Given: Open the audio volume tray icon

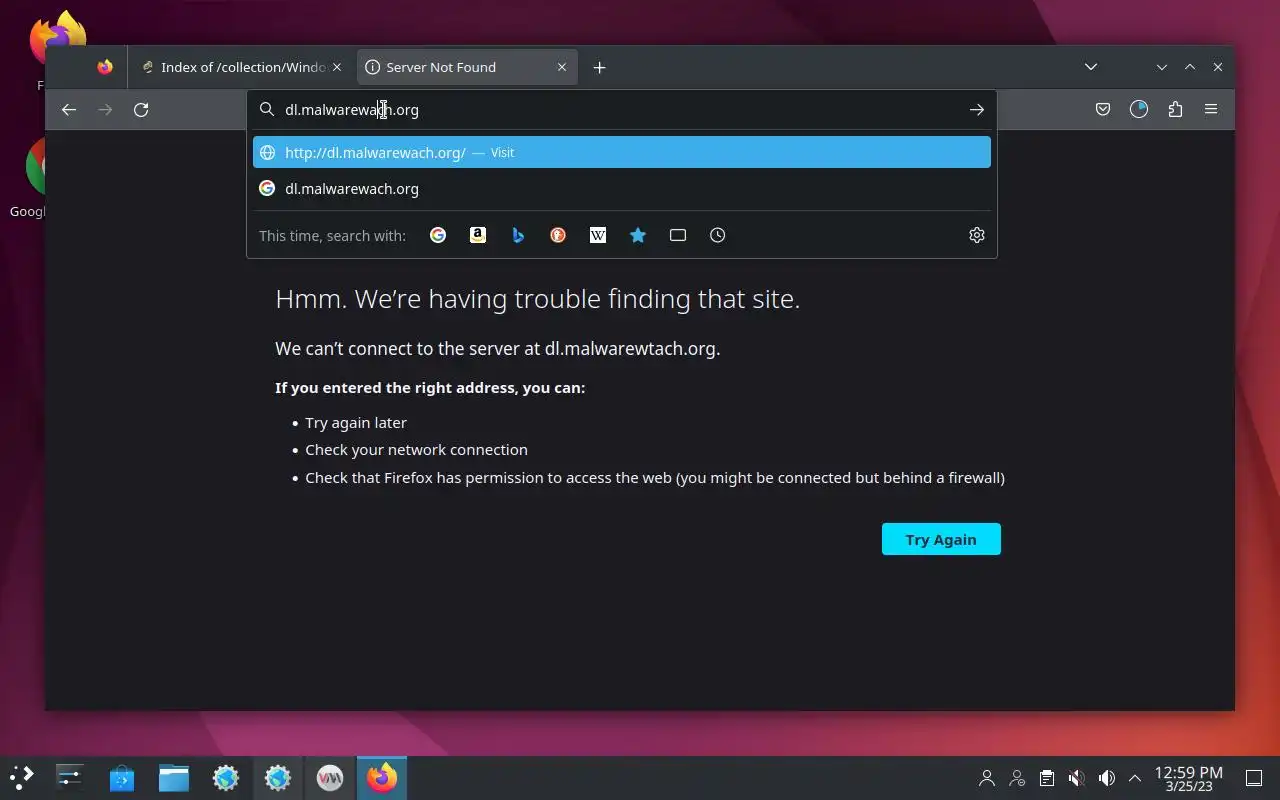Looking at the screenshot, I should point(1107,778).
